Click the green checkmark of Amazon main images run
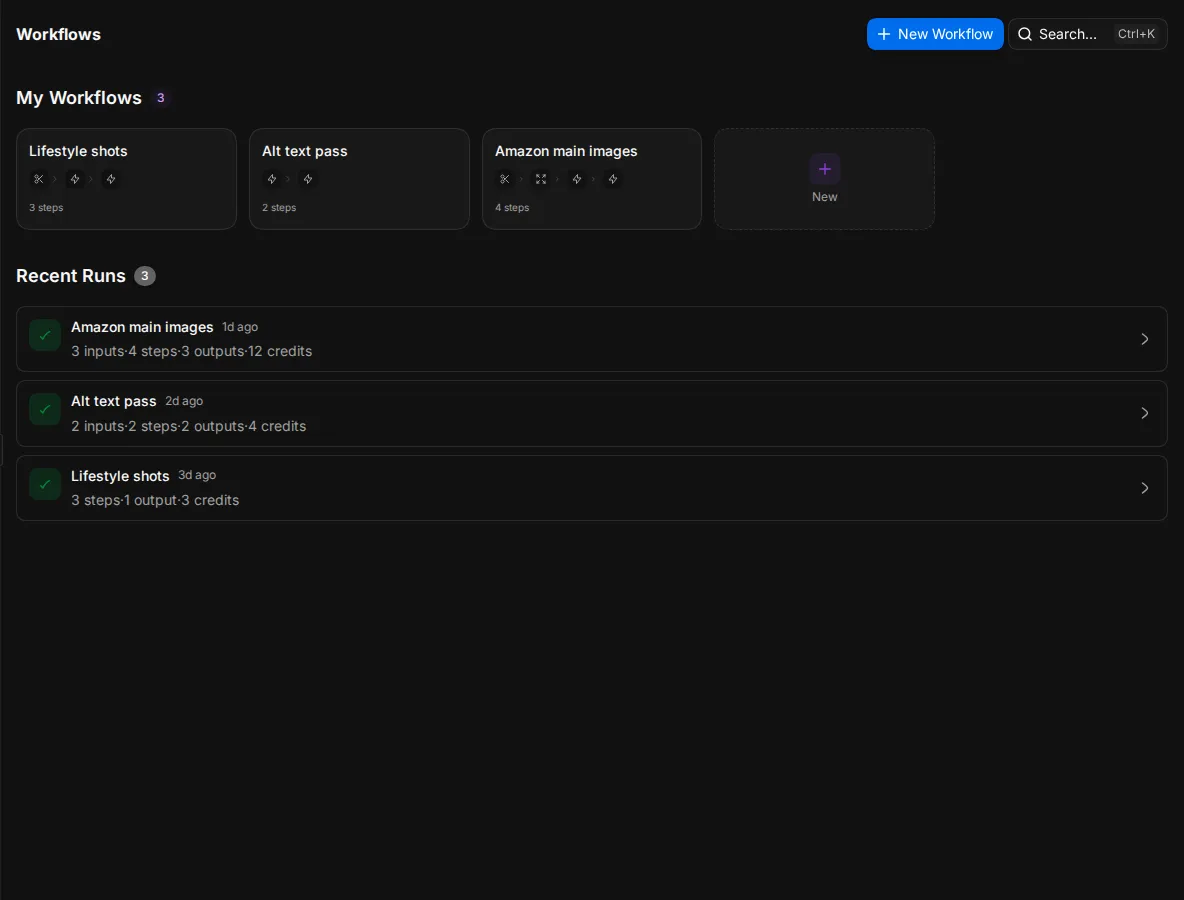 [x=45, y=335]
